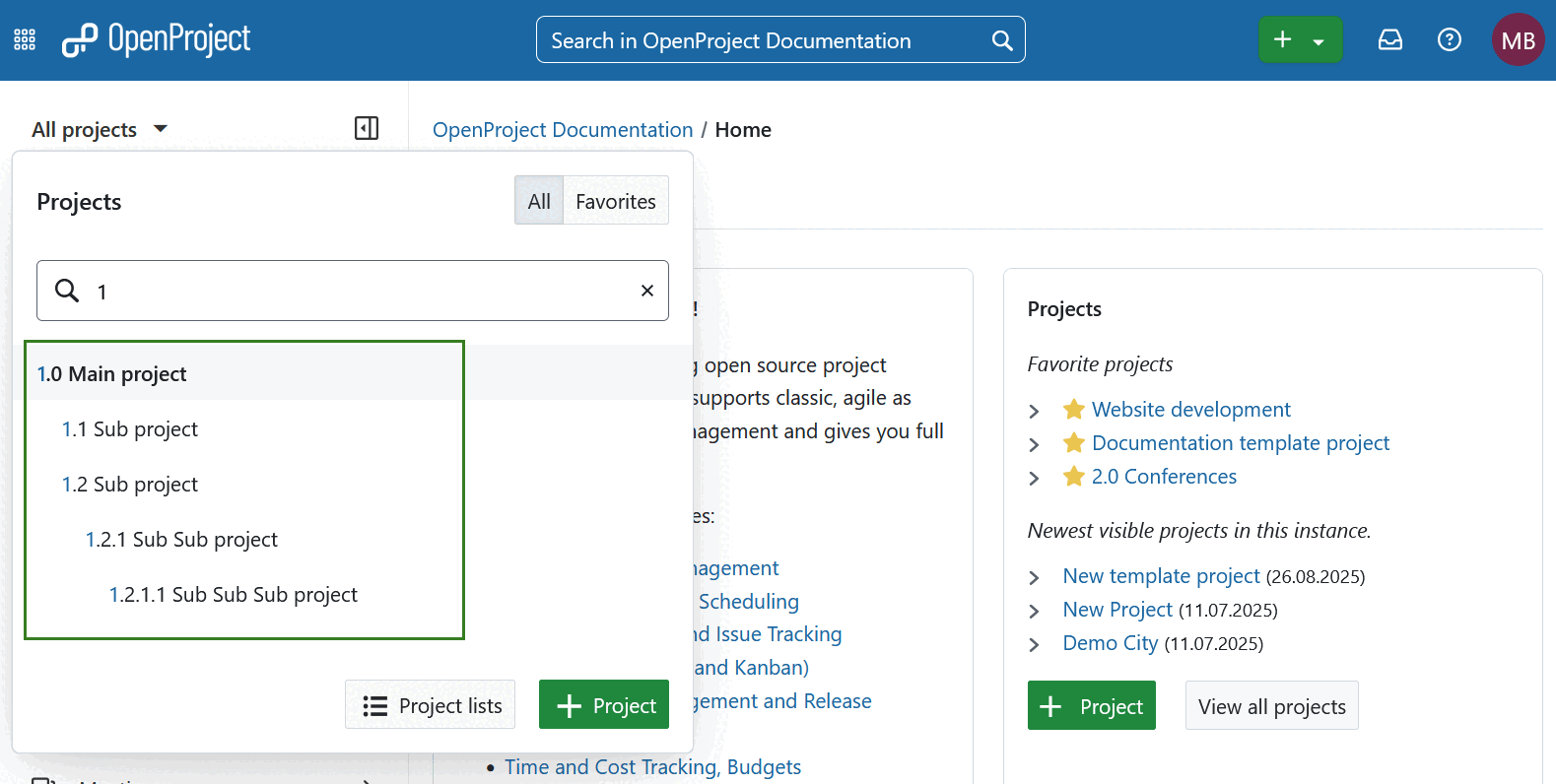
Task: Open the green plus create dropdown
Action: click(x=1300, y=40)
